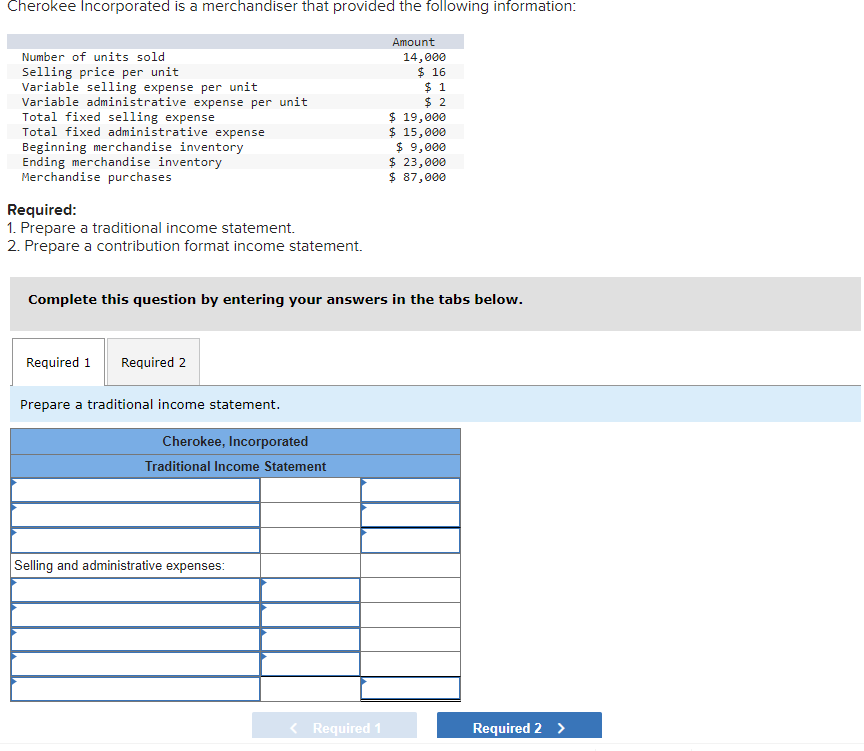Click 'Selling and administrative expenses:' label
The height and width of the screenshot is (751, 864).
click(x=120, y=565)
